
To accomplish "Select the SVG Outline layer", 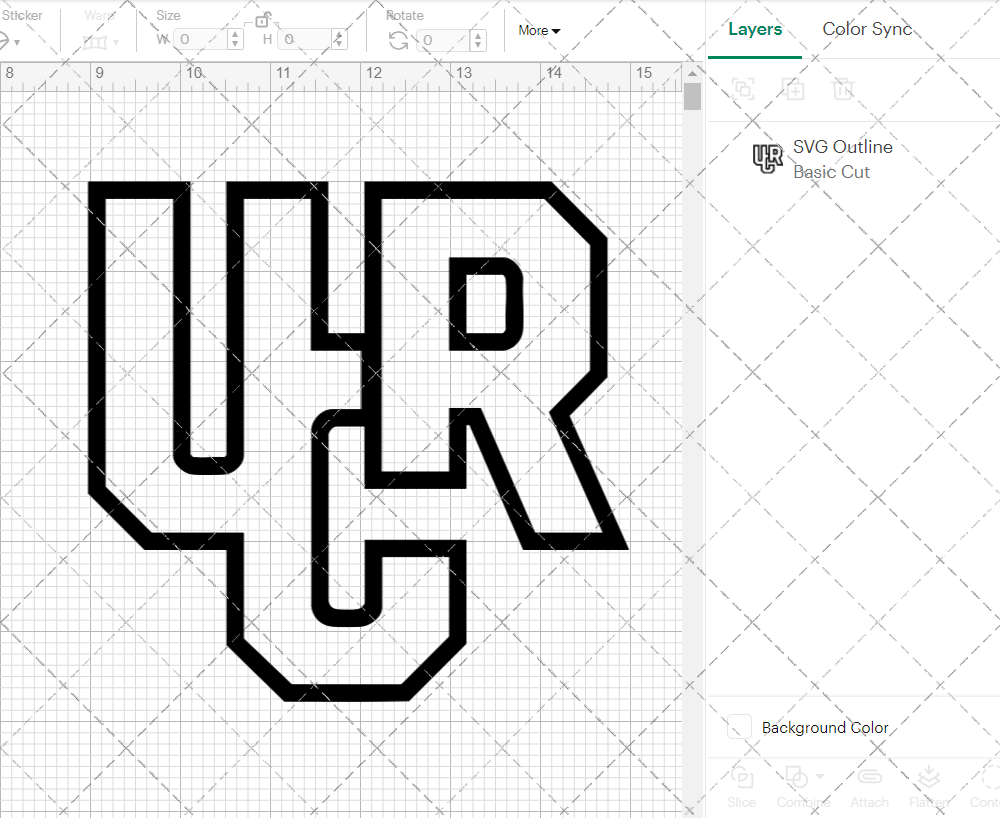I will click(x=842, y=158).
